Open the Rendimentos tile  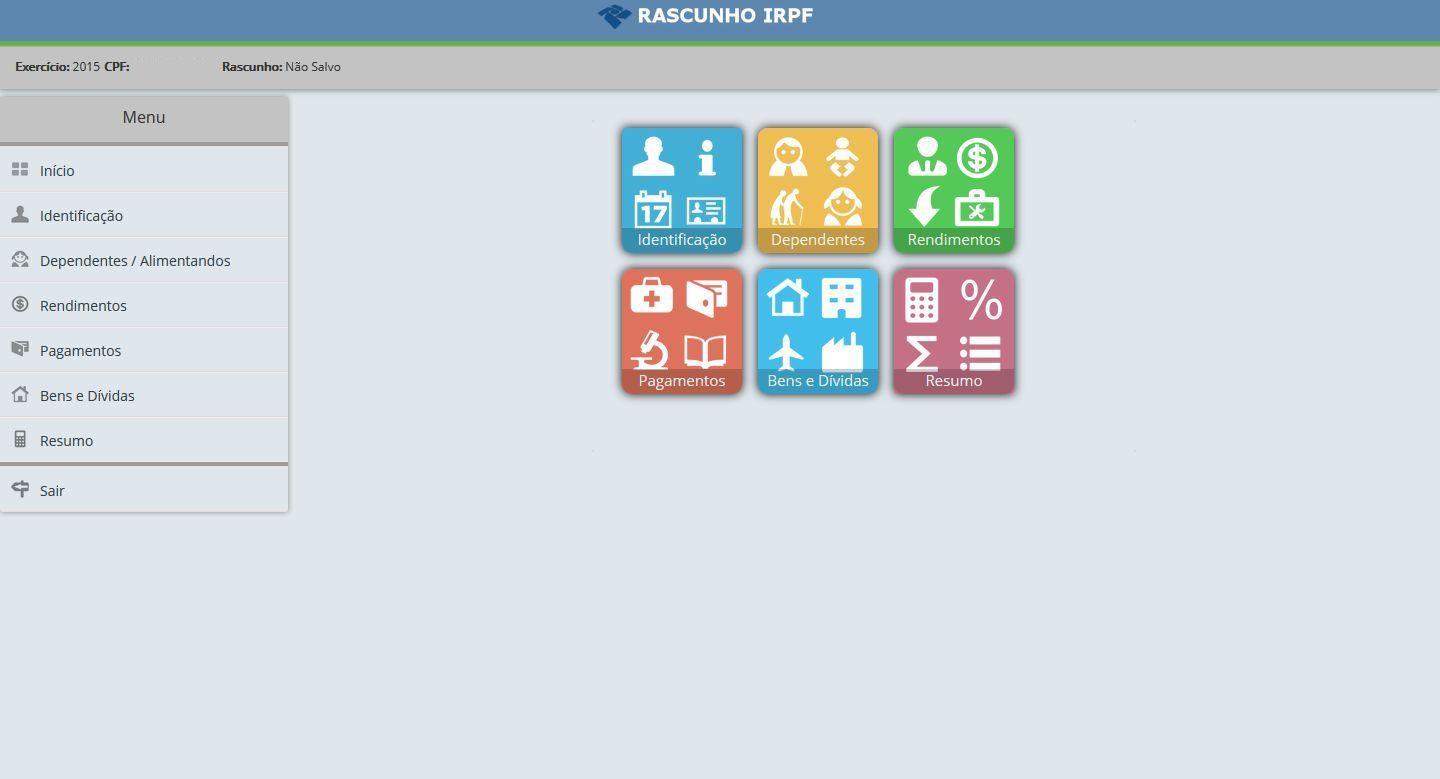[x=954, y=190]
